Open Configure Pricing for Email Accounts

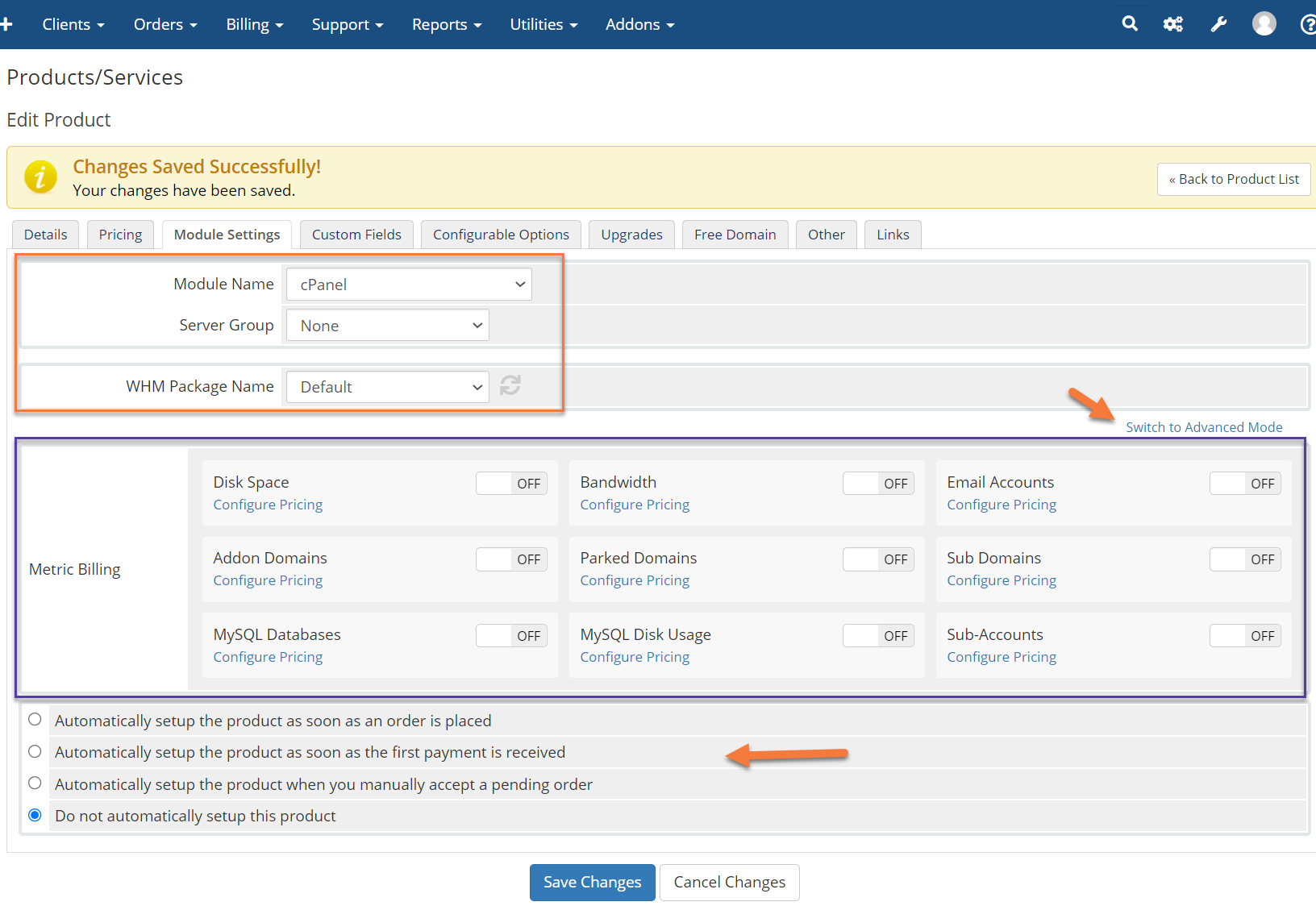pyautogui.click(x=1002, y=505)
